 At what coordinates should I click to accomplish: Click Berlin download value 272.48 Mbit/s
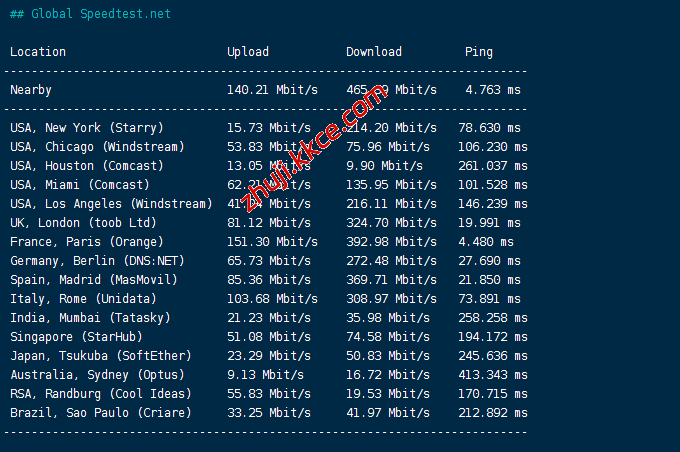391,261
